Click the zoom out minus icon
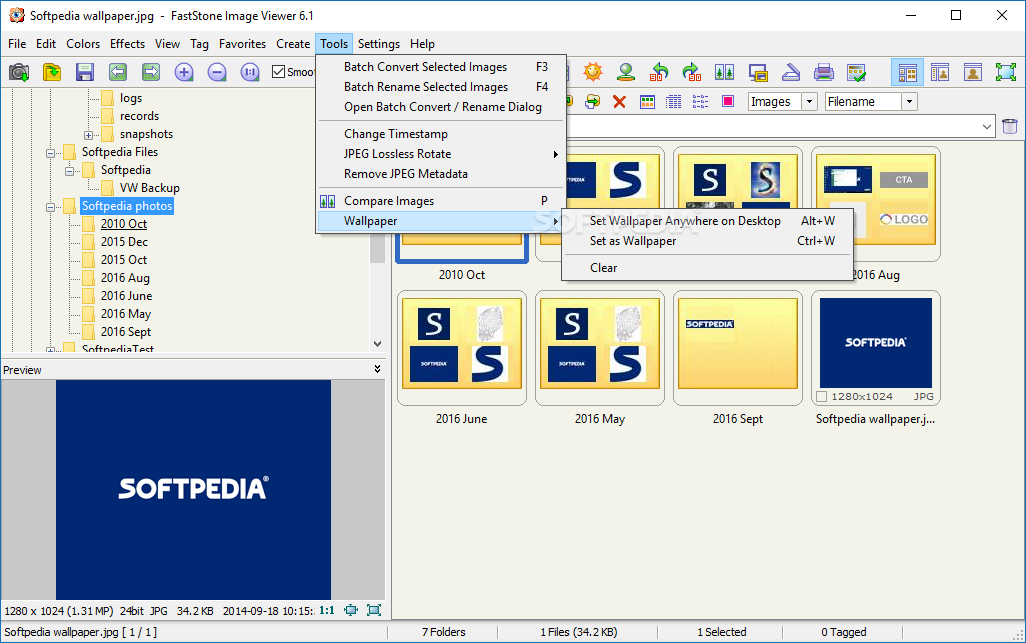1026x643 pixels. point(217,72)
